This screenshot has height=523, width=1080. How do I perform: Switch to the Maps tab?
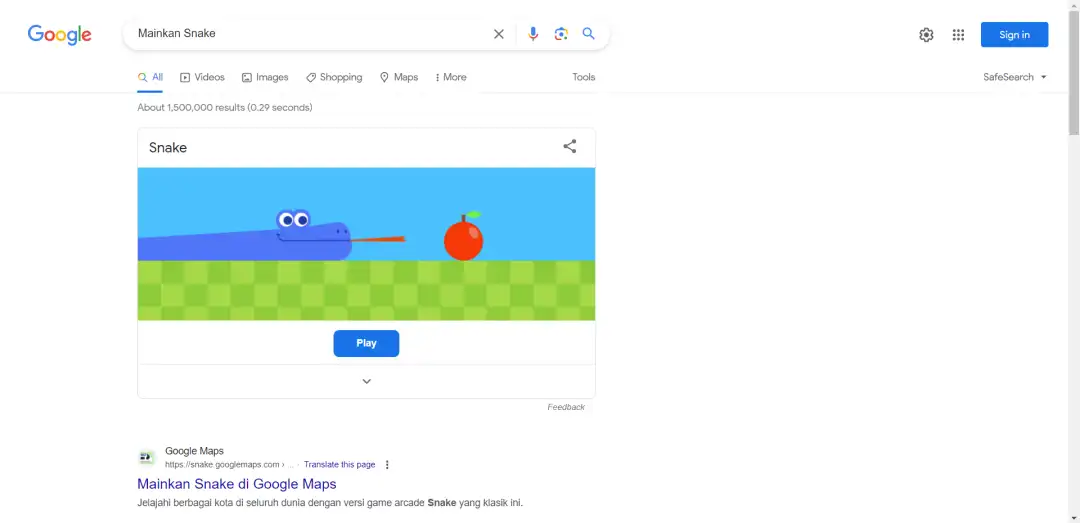click(399, 77)
